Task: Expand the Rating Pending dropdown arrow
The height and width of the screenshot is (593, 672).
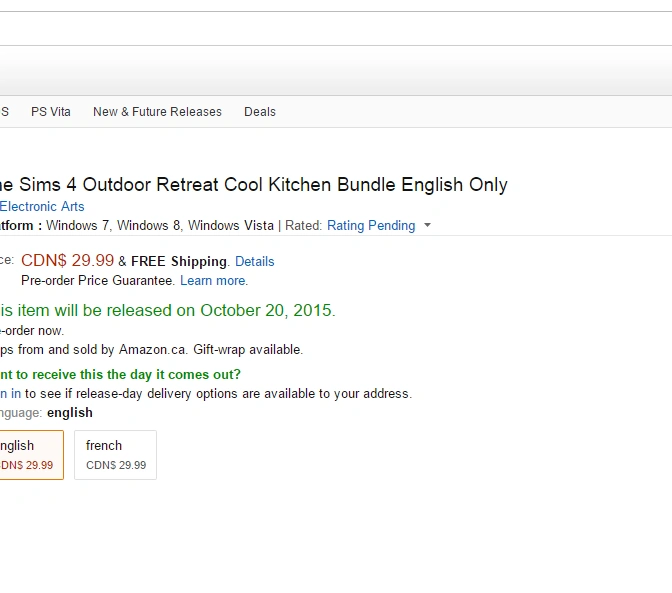Action: click(x=427, y=225)
